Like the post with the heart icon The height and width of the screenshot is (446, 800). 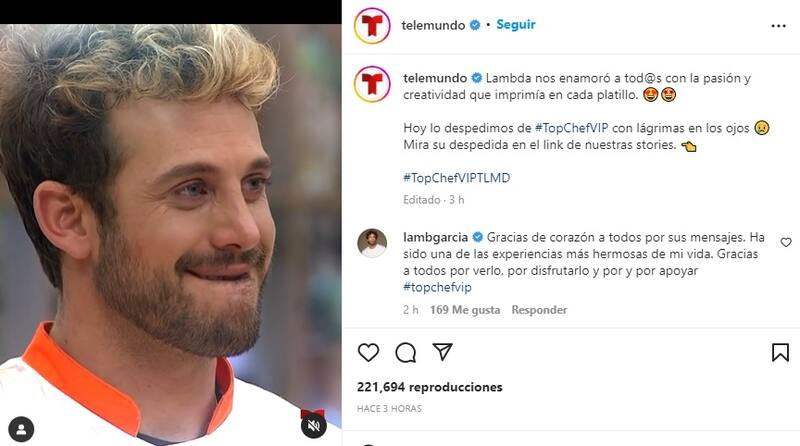368,353
